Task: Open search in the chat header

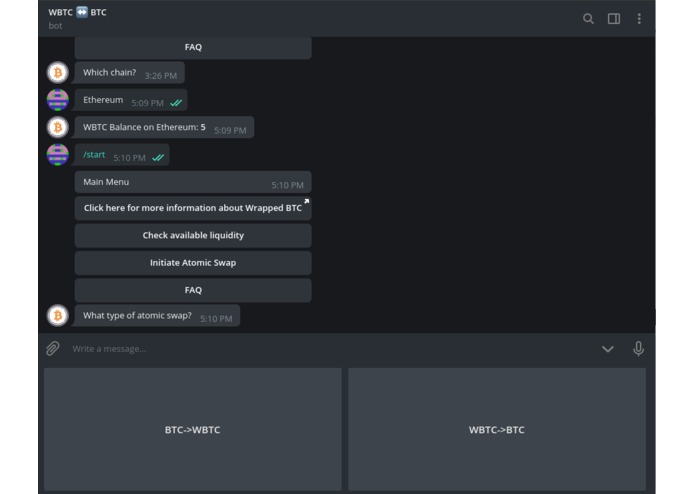Action: [x=588, y=19]
